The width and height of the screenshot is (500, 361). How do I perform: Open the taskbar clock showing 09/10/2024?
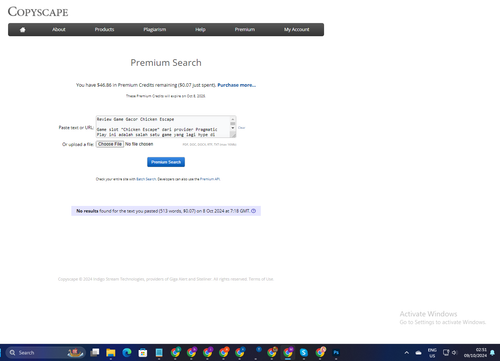coord(475,353)
